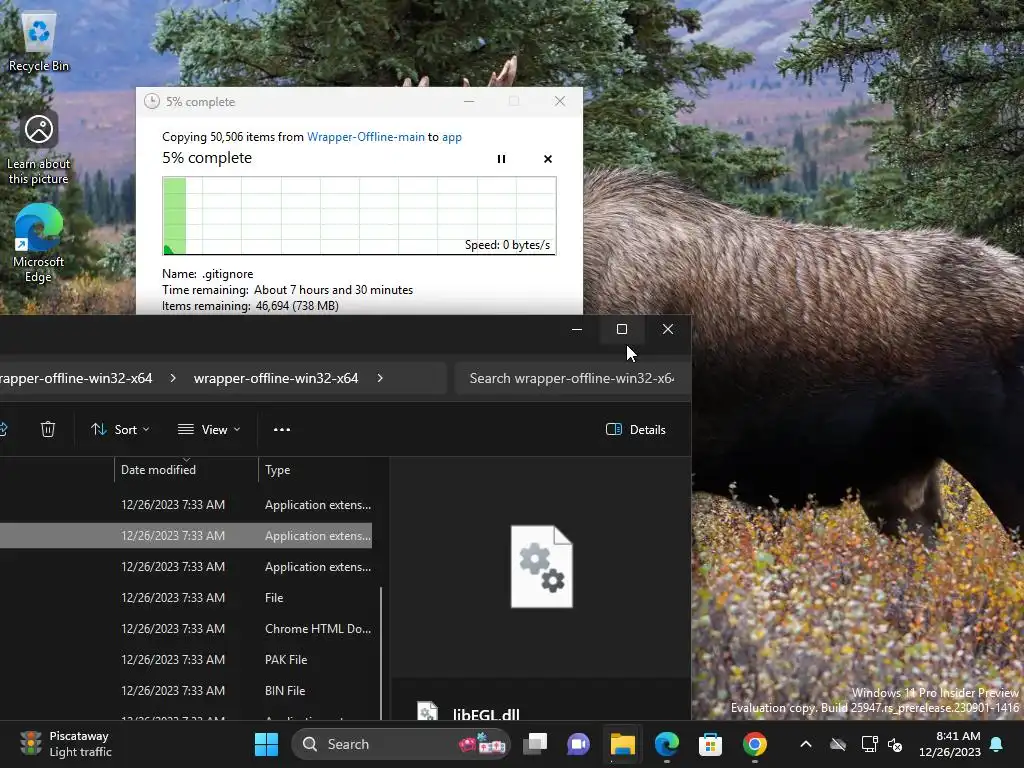Image resolution: width=1024 pixels, height=768 pixels.
Task: Click the Search wrapper-offline-win32-x64 field
Action: [572, 378]
